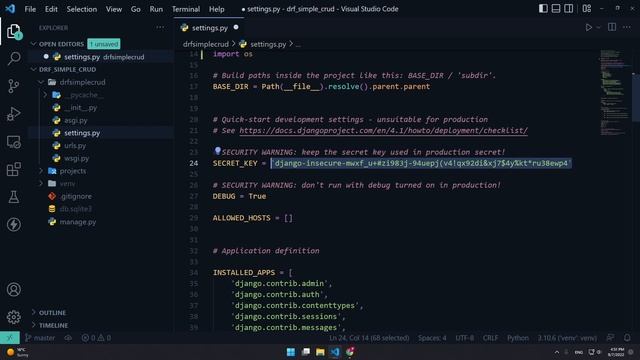The width and height of the screenshot is (640, 360).
Task: Change indentation via Spaces: 4
Action: click(x=432, y=338)
